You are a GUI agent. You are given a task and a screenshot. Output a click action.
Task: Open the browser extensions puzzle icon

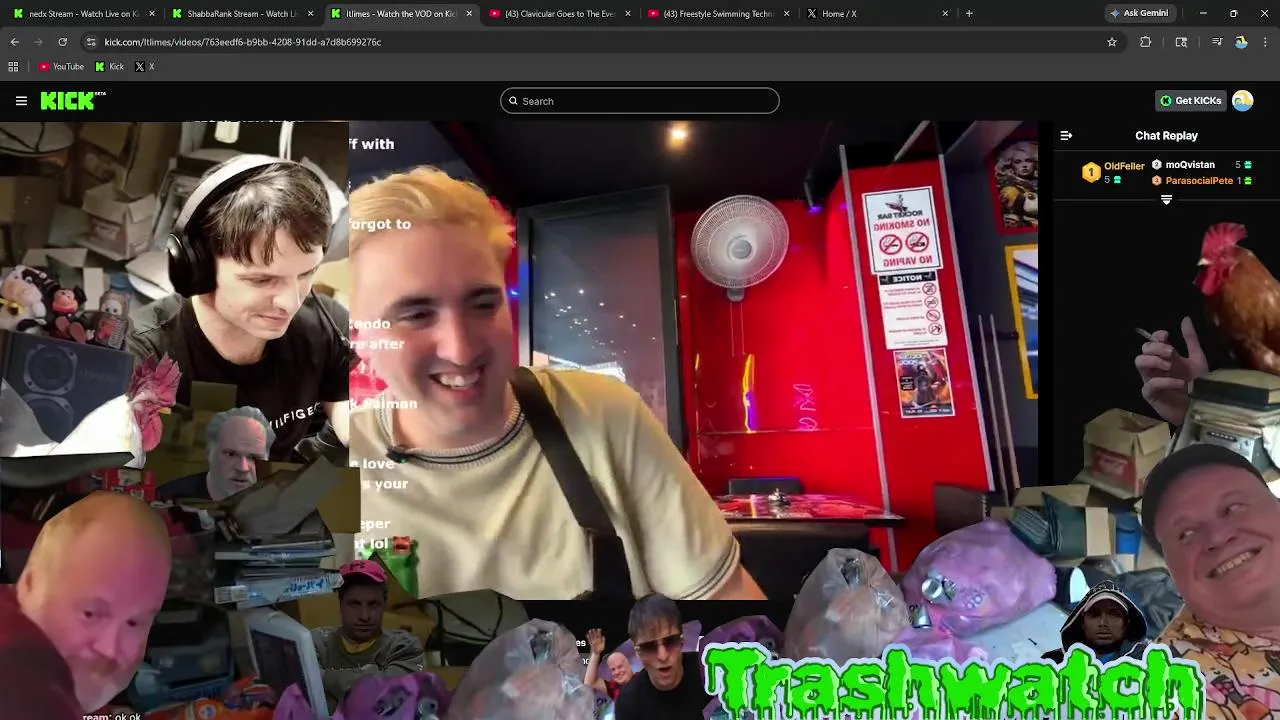coord(1146,42)
